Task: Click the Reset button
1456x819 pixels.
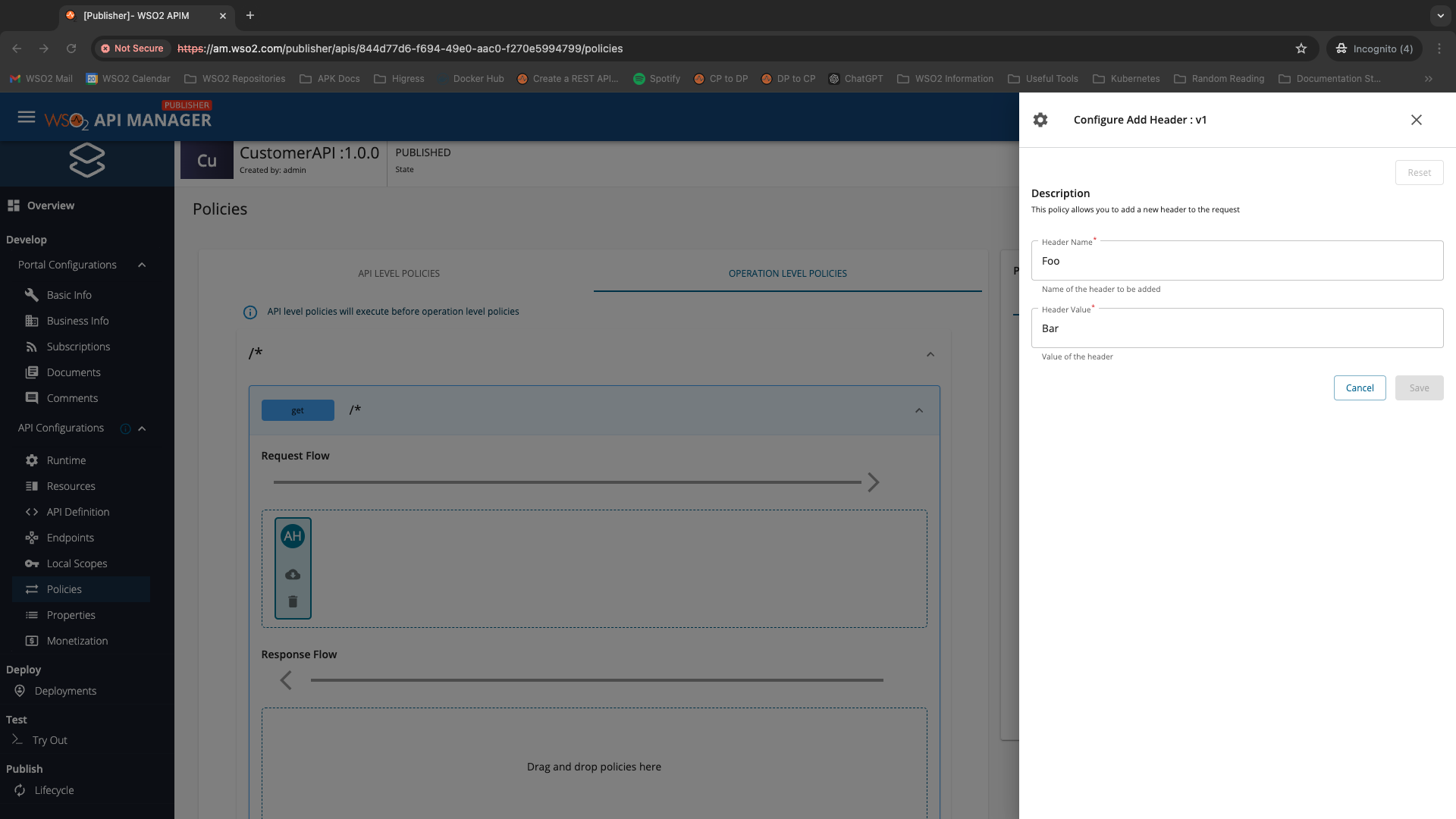Action: pyautogui.click(x=1420, y=173)
